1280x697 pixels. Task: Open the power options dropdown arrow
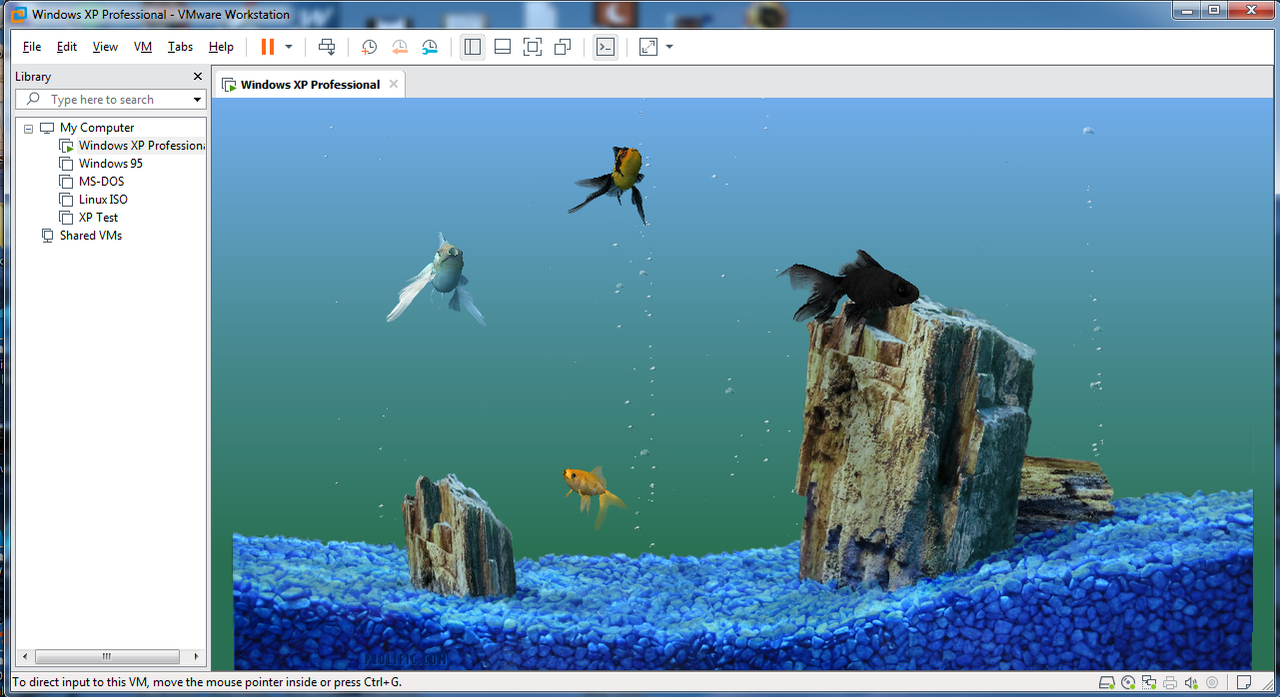tap(289, 47)
